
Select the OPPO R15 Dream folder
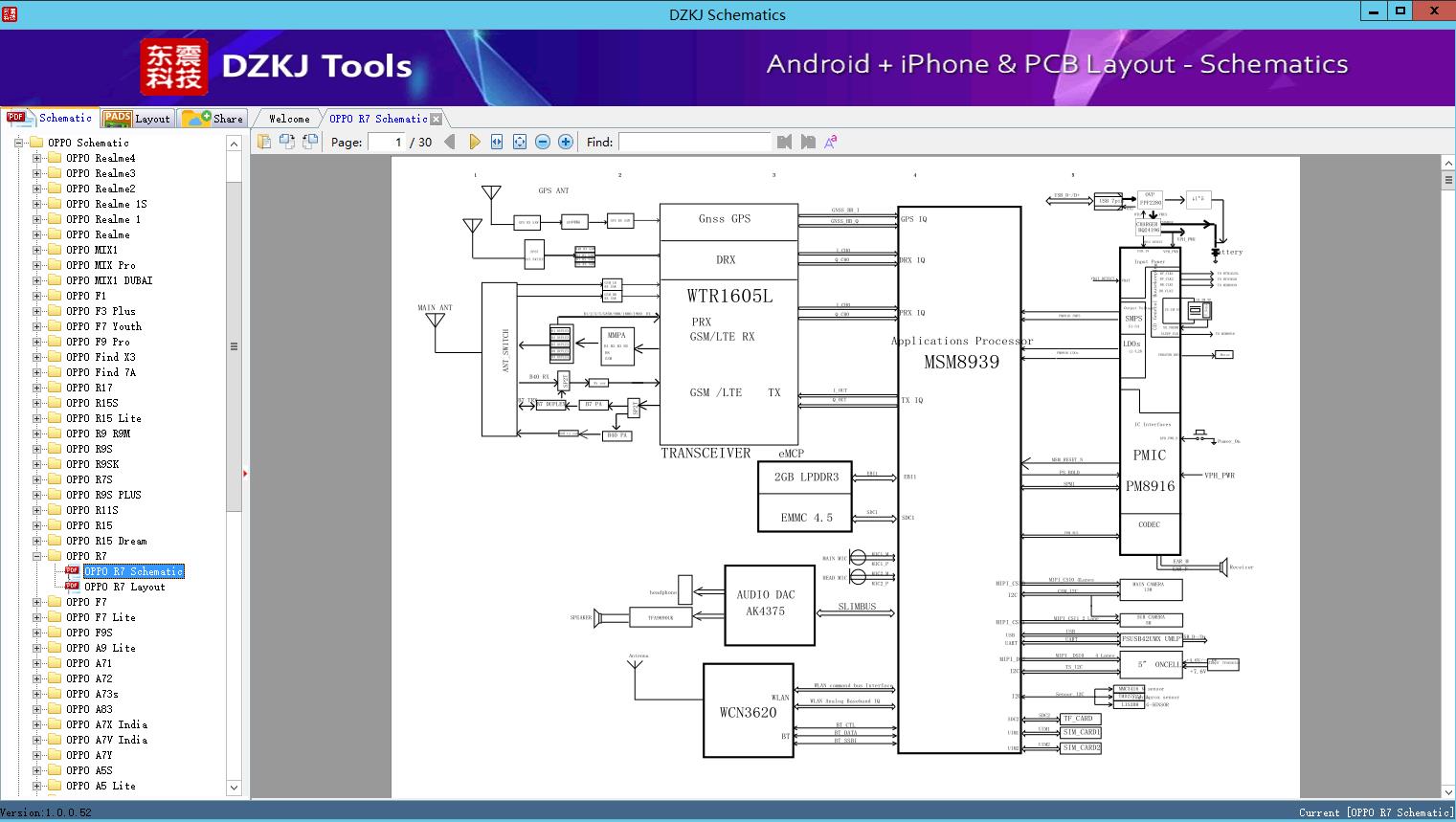pos(106,541)
